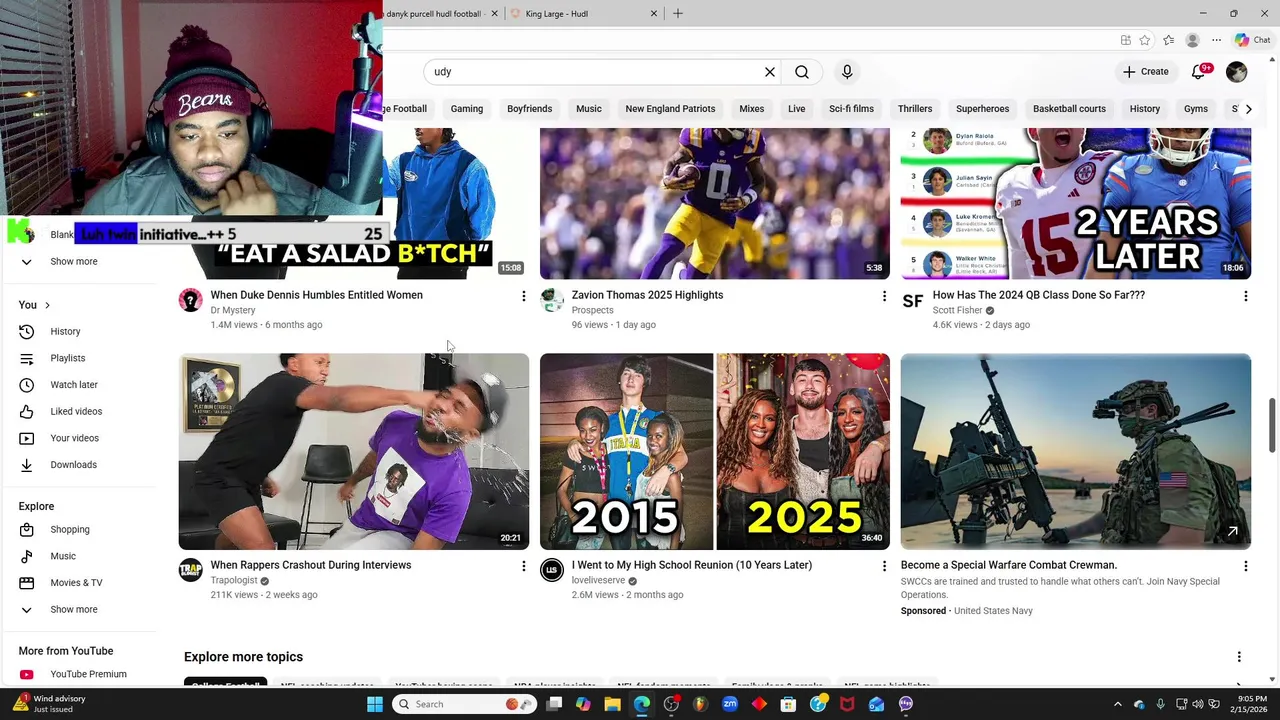Select the Thrillers chip
Viewport: 1280px width, 720px height.
[915, 109]
